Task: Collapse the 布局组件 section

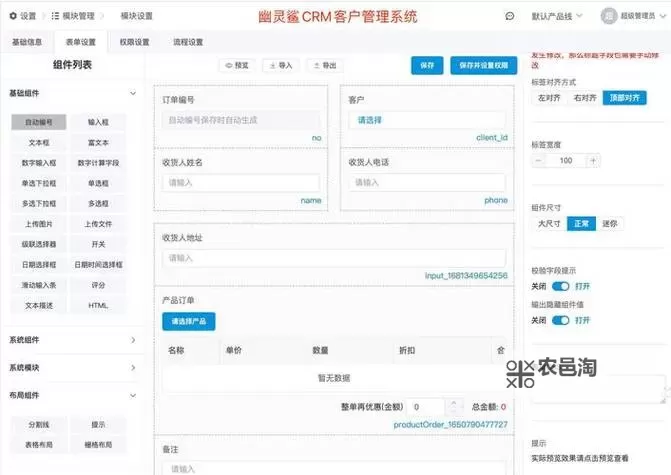Action: click(x=133, y=395)
